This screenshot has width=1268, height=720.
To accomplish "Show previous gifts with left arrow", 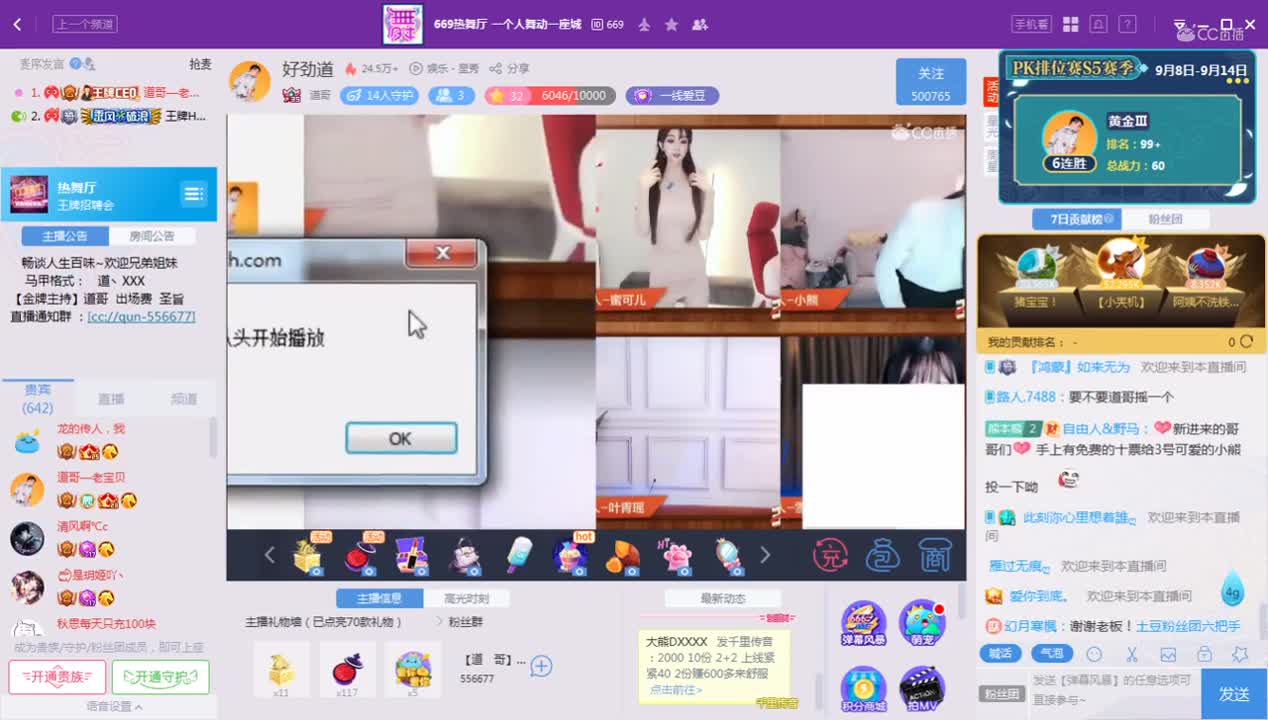I will 269,555.
